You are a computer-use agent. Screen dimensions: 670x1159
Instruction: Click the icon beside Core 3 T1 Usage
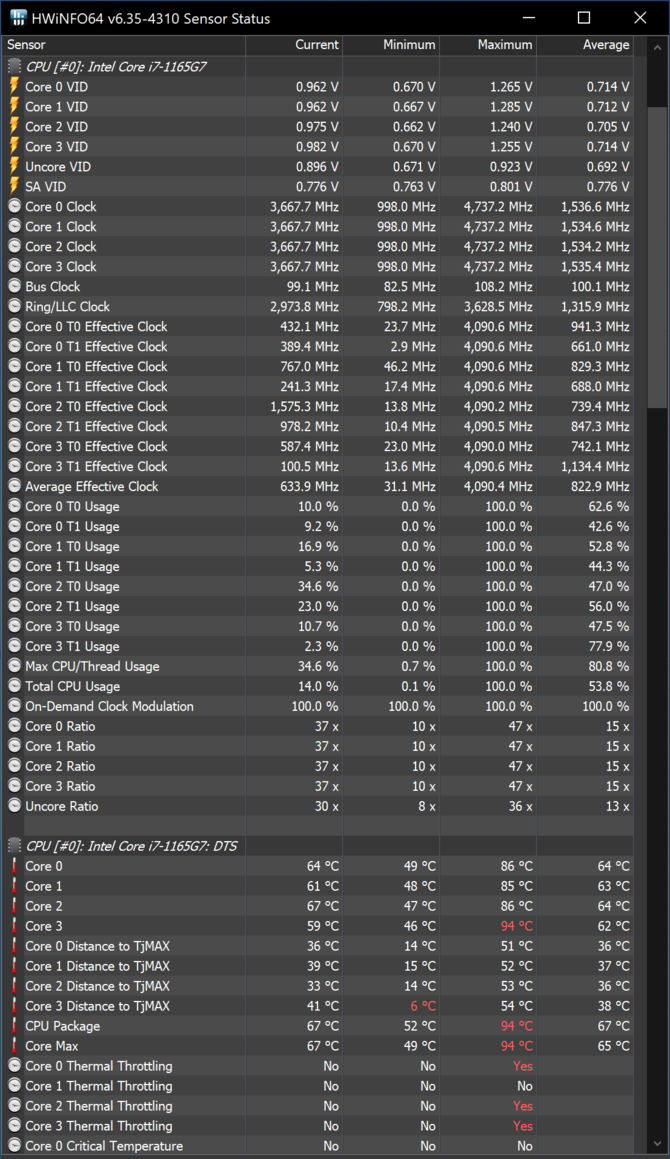[14, 645]
